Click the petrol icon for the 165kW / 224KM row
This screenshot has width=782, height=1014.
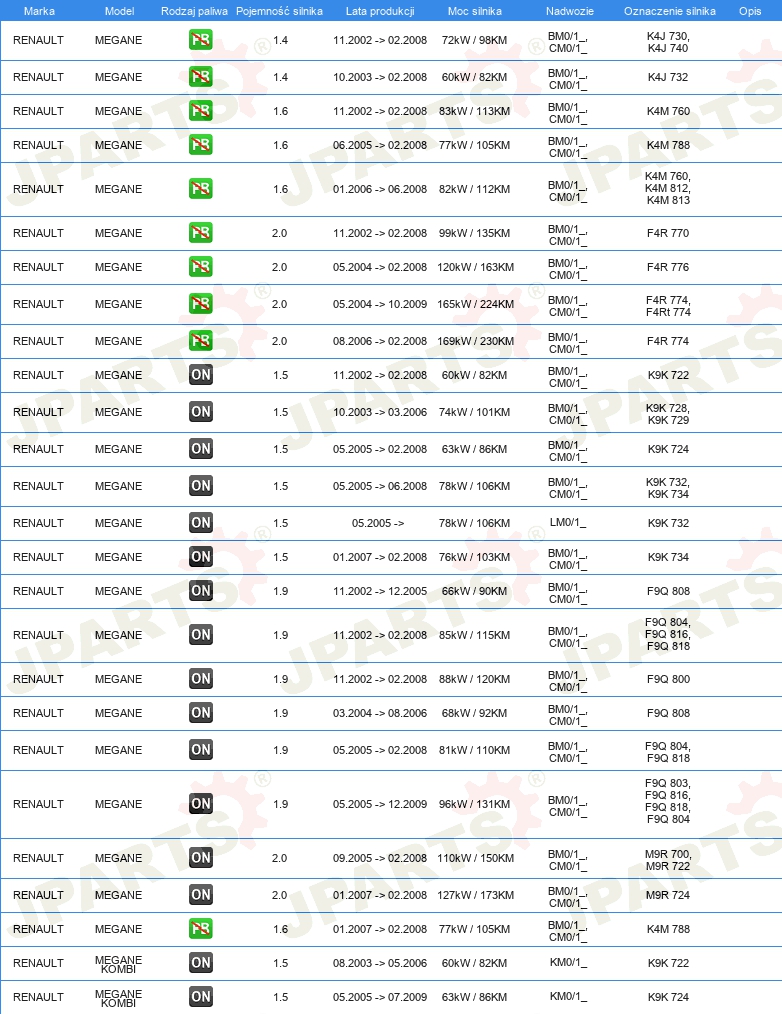click(201, 303)
